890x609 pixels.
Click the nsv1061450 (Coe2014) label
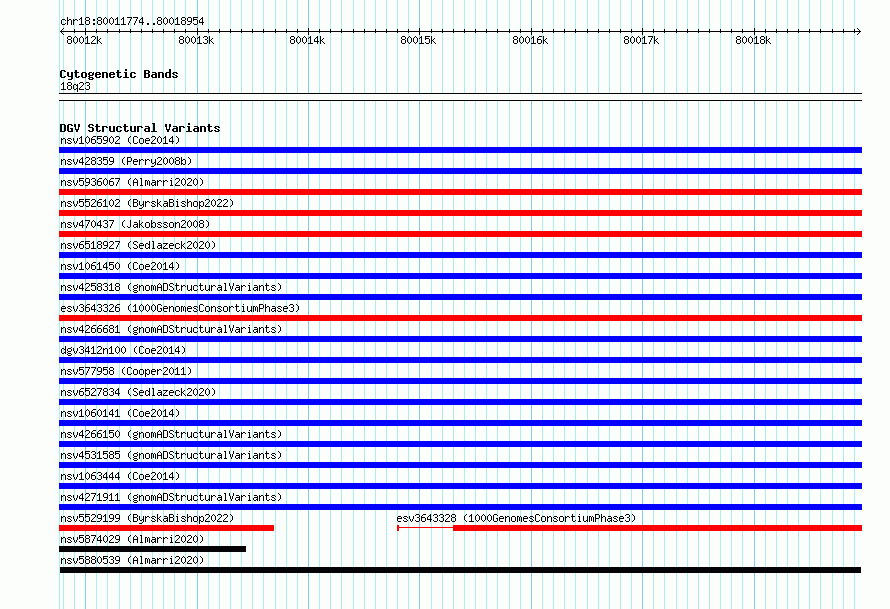coord(120,266)
